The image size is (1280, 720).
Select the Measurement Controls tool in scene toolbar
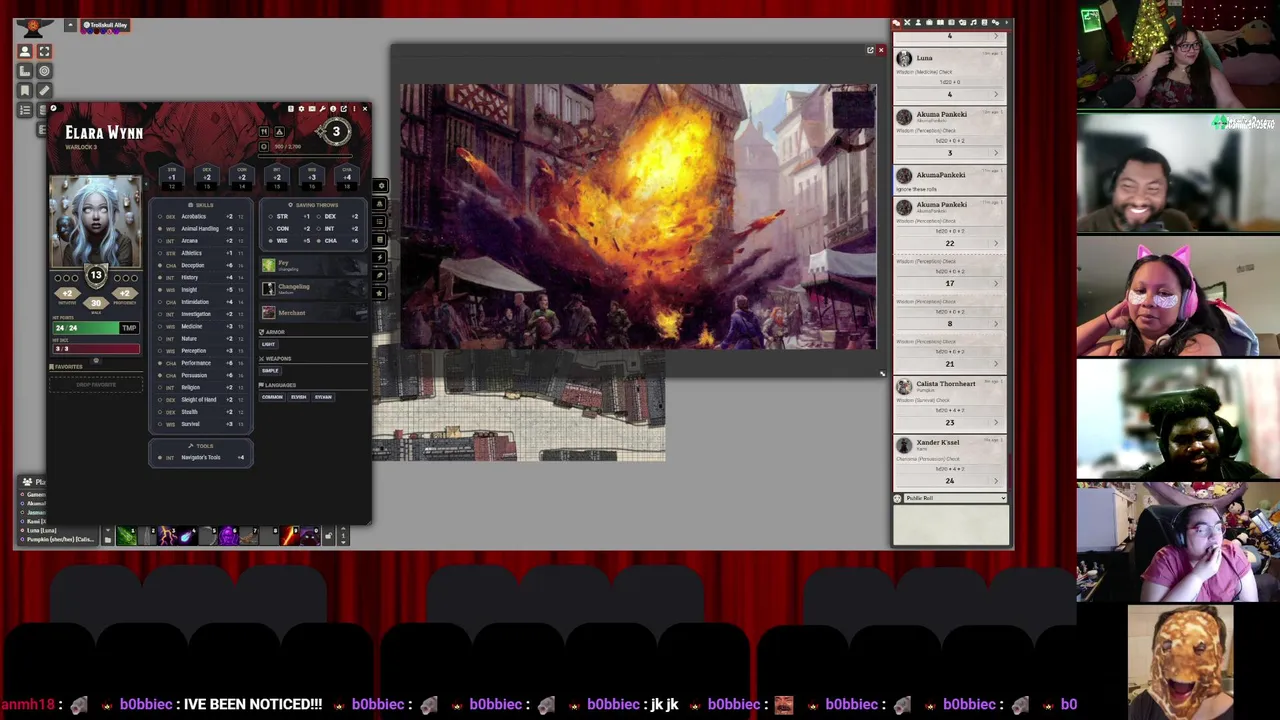[25, 71]
